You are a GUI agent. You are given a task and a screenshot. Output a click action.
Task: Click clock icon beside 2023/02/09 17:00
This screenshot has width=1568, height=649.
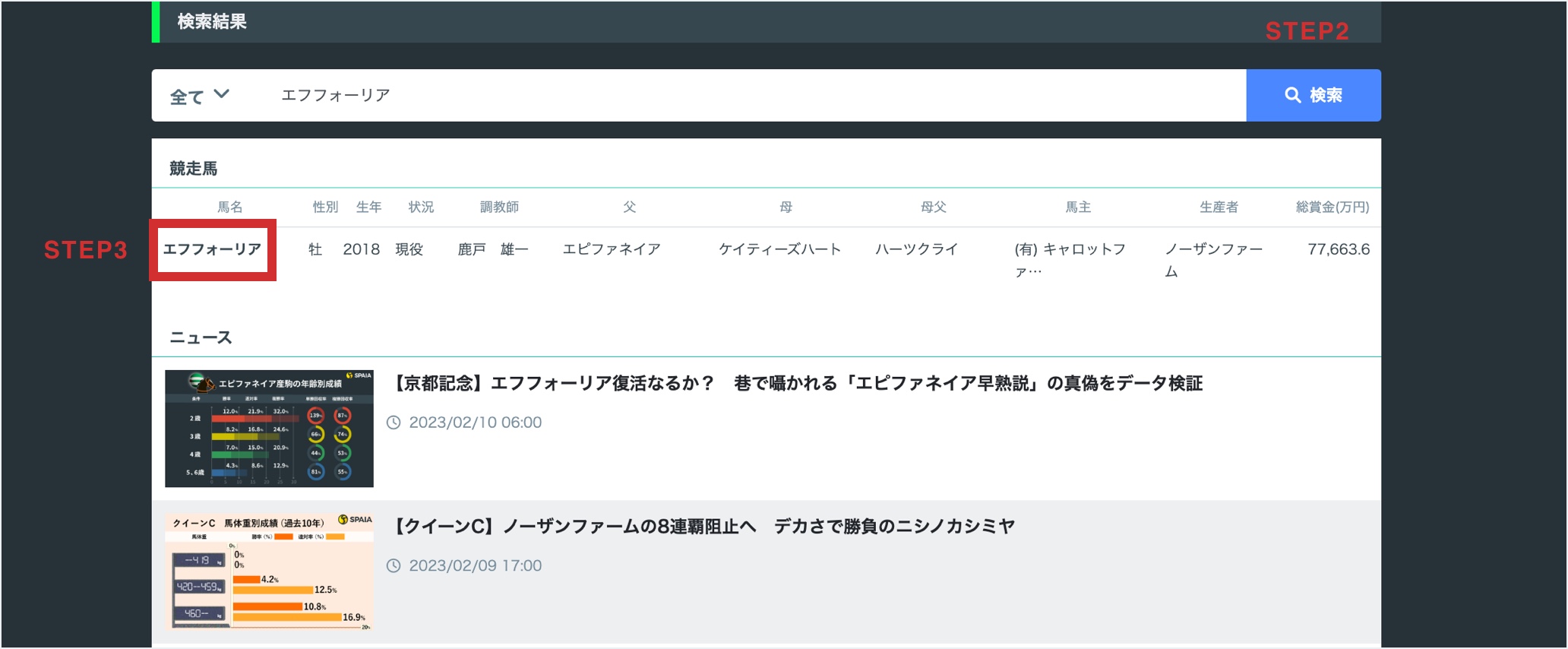pyautogui.click(x=394, y=565)
